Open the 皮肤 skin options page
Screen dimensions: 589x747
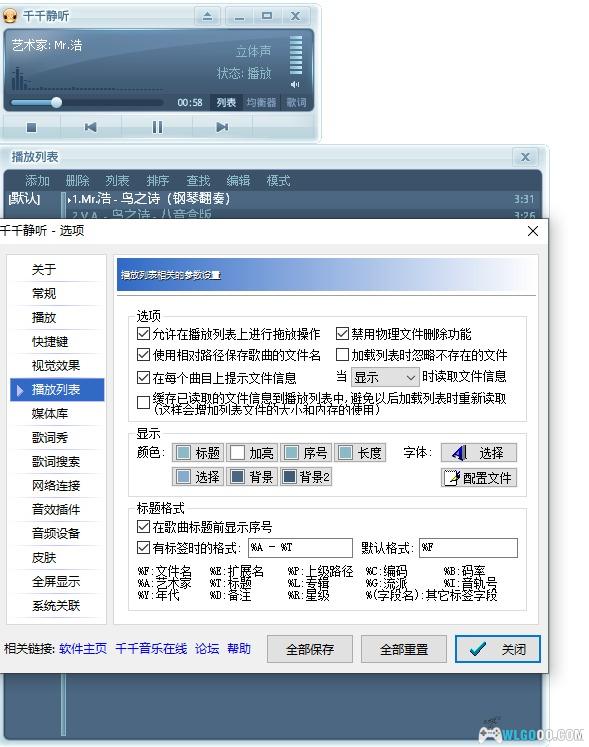pos(44,557)
